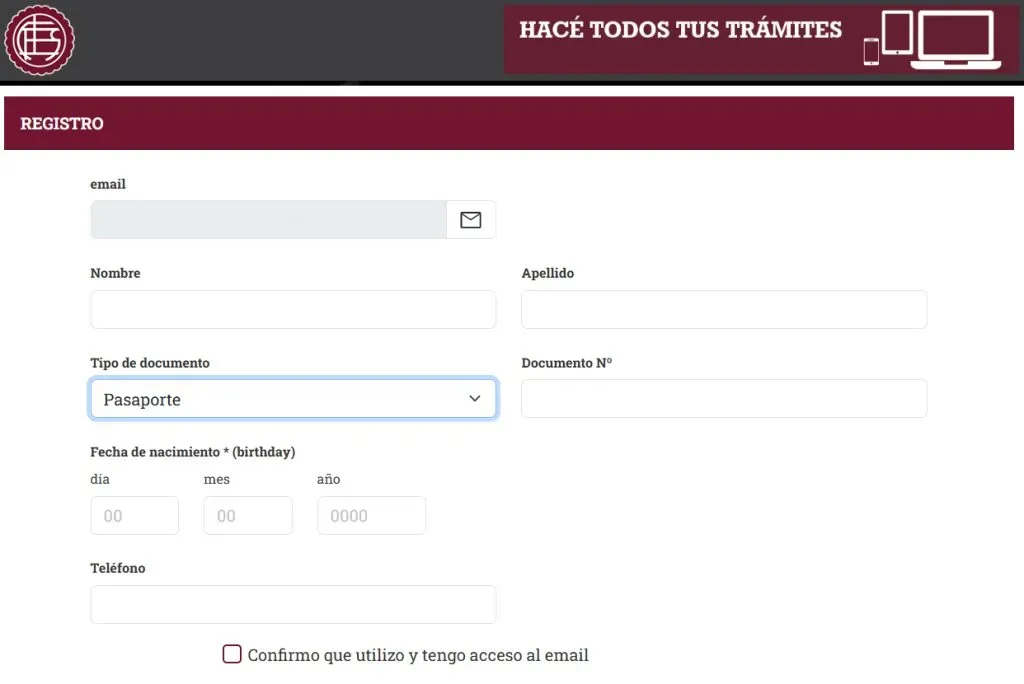
Task: Select Pasaporte in the document type combo box
Action: pos(293,398)
